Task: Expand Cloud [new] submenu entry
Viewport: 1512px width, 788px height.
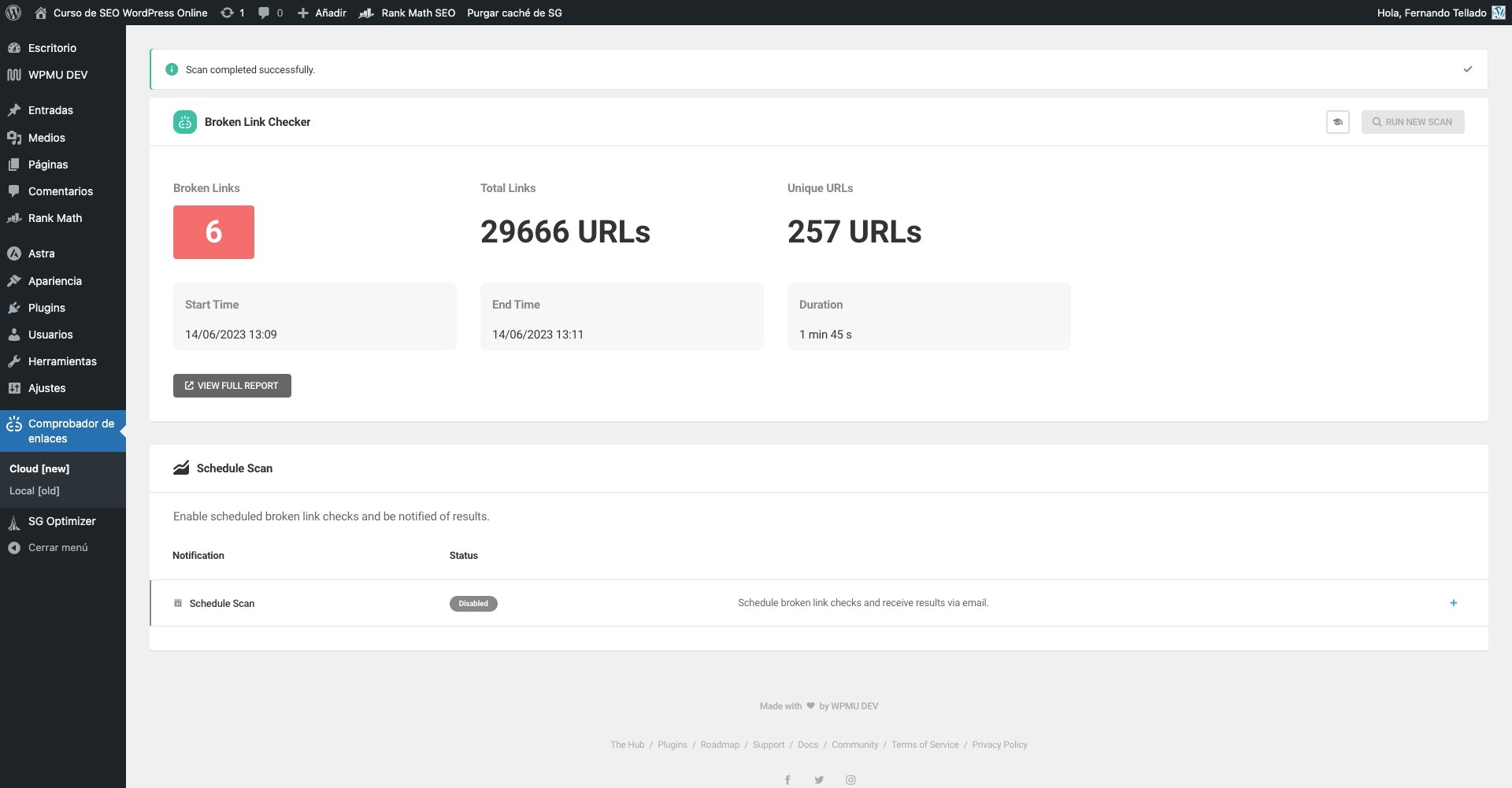Action: pyautogui.click(x=39, y=468)
